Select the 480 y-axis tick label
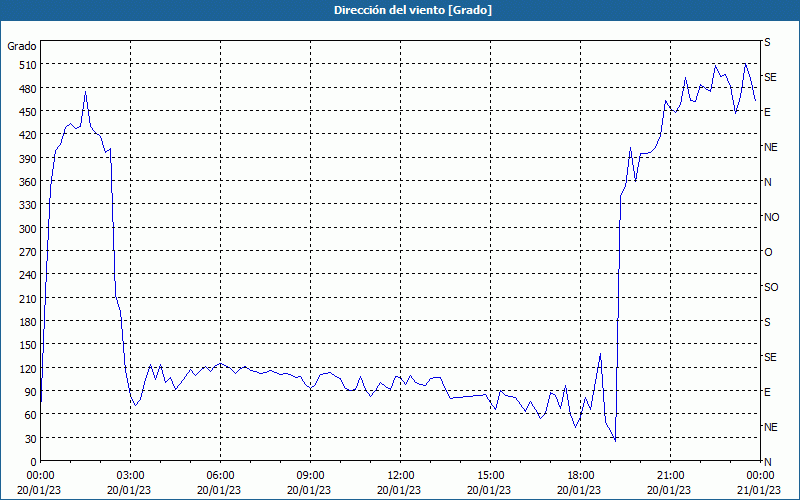 [x=29, y=89]
